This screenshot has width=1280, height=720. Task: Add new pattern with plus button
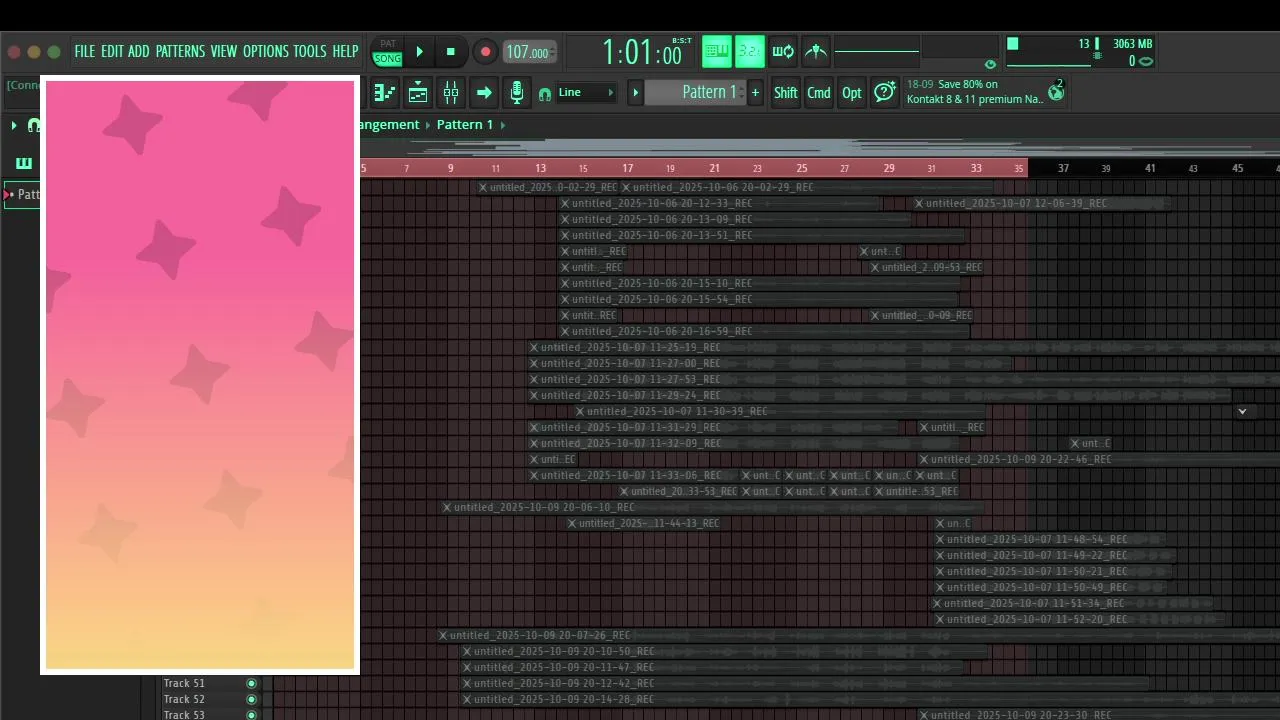click(755, 93)
